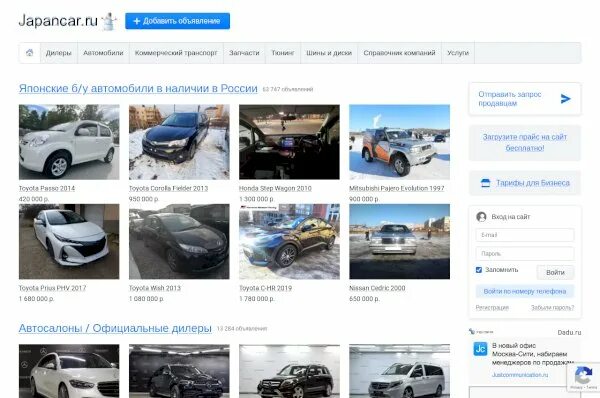Click the snowman icon next to the logo
The image size is (600, 398).
109,21
